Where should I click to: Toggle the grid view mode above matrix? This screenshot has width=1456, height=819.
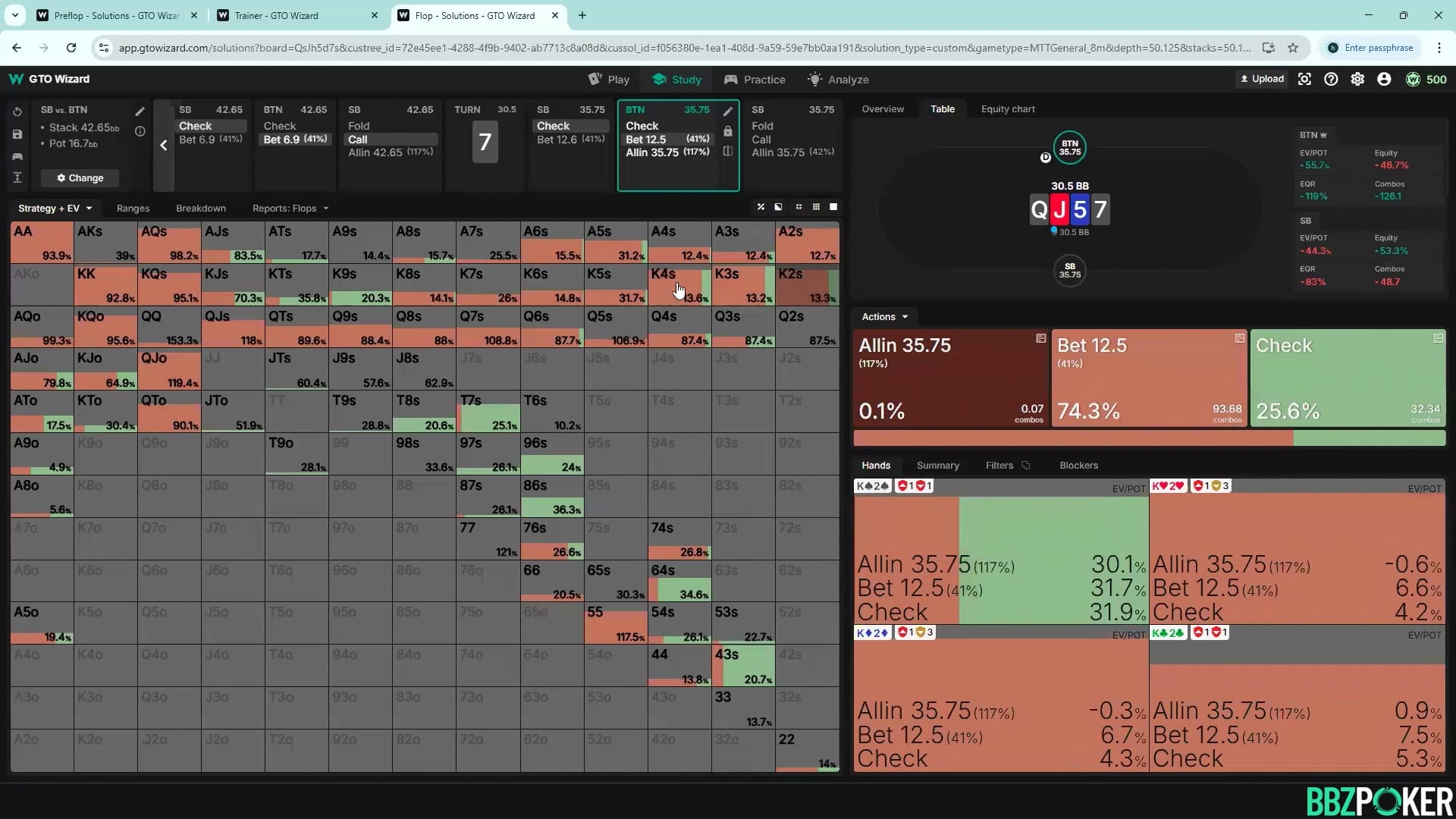click(817, 207)
